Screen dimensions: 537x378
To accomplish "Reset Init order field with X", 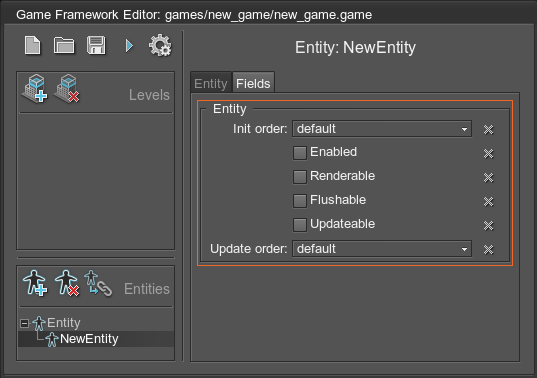I will coord(488,129).
